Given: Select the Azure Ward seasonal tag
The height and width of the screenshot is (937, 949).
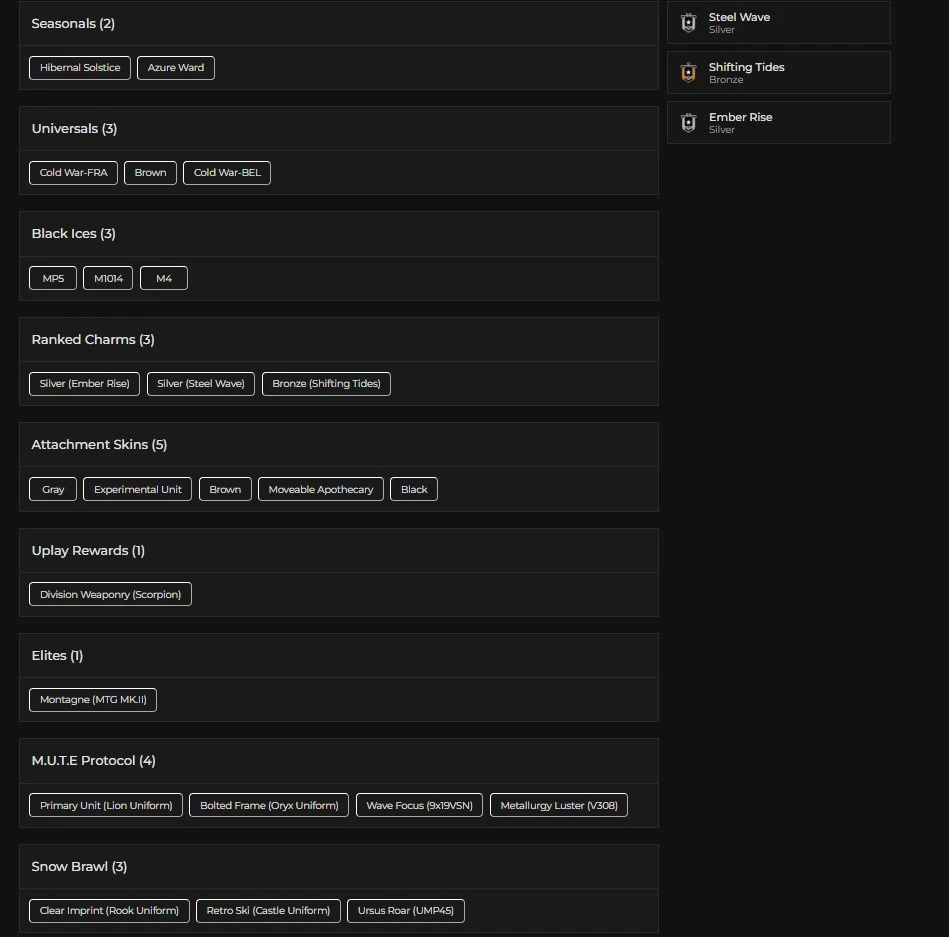Looking at the screenshot, I should click(176, 68).
